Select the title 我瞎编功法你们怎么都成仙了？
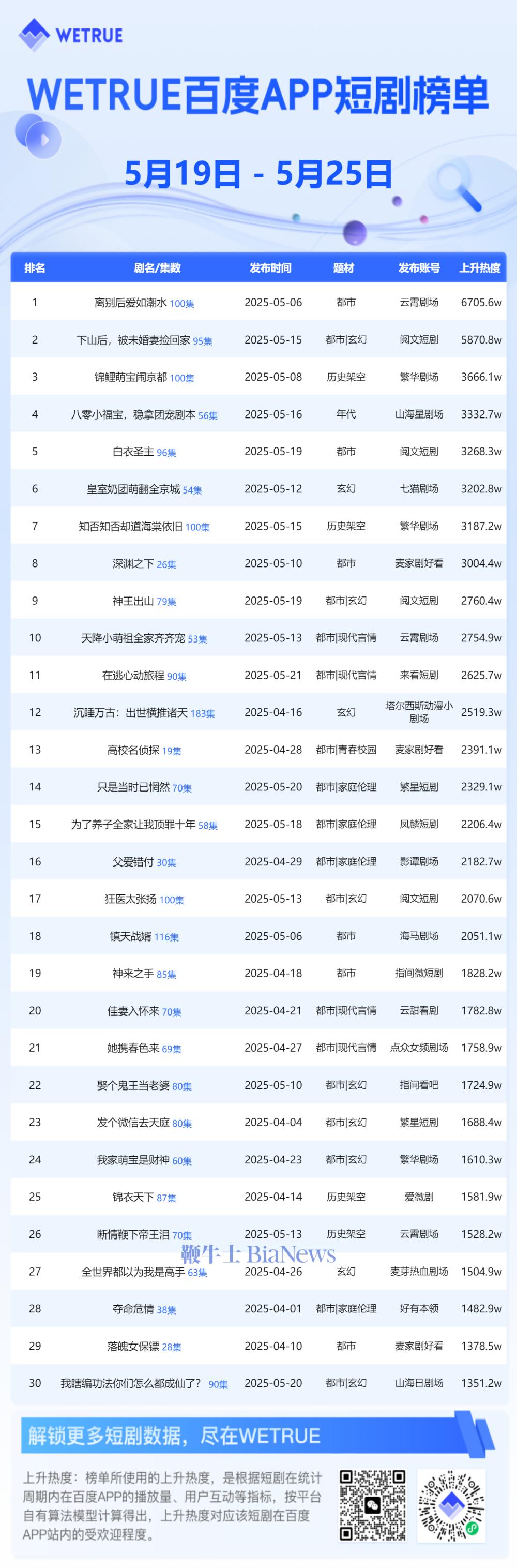The image size is (517, 1568). pyautogui.click(x=131, y=1383)
